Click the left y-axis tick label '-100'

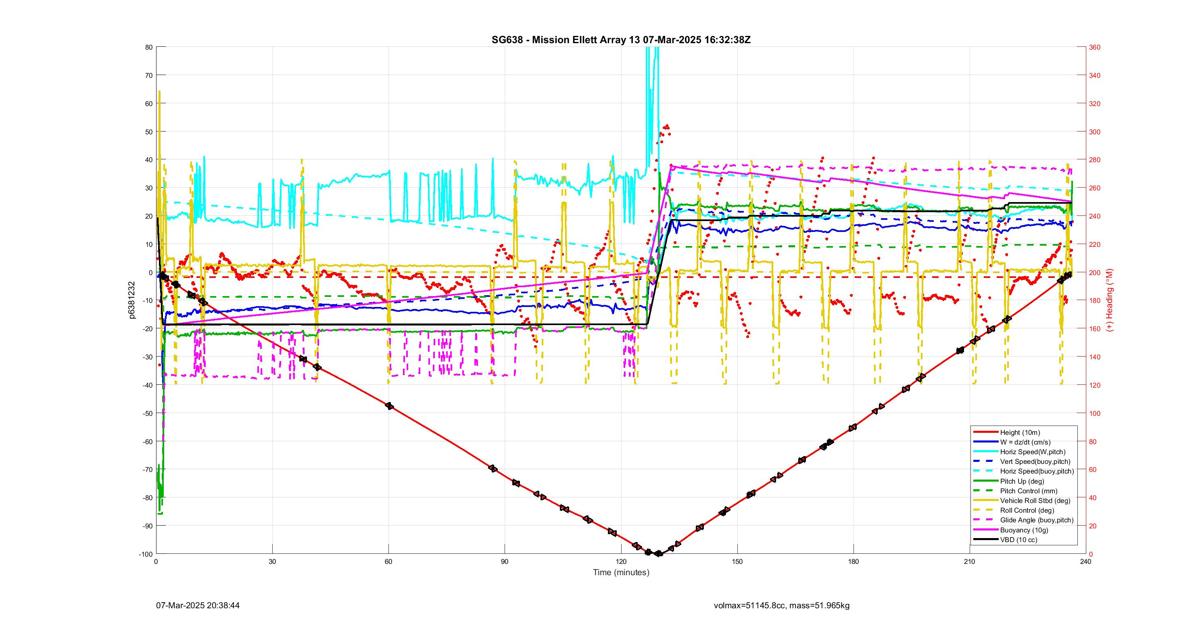click(145, 554)
